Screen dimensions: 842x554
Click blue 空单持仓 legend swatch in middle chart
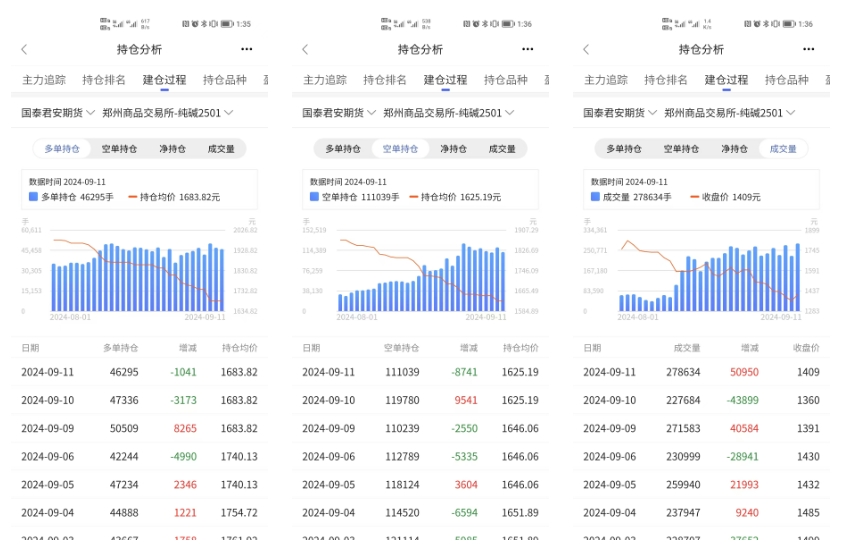315,197
